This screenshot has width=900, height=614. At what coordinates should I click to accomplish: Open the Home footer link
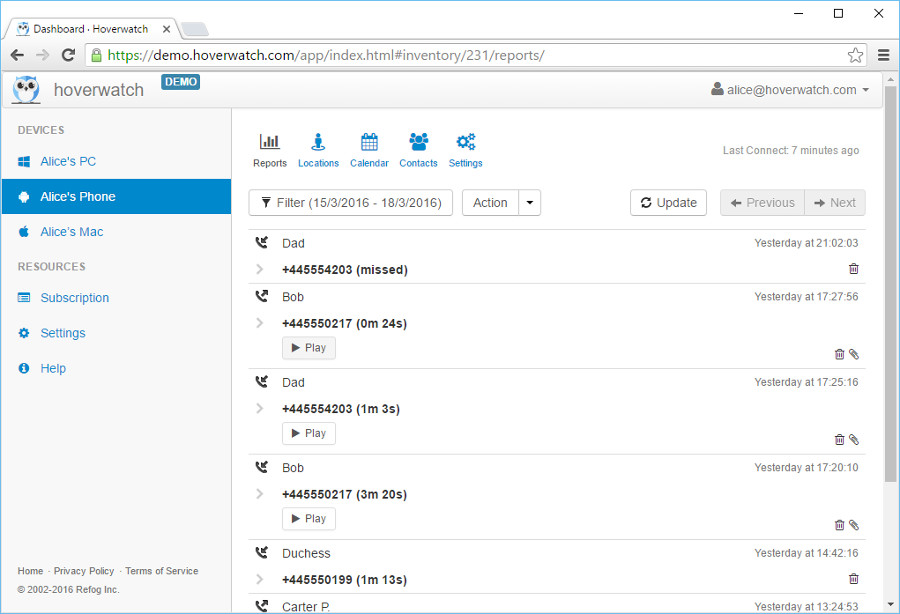coord(30,571)
